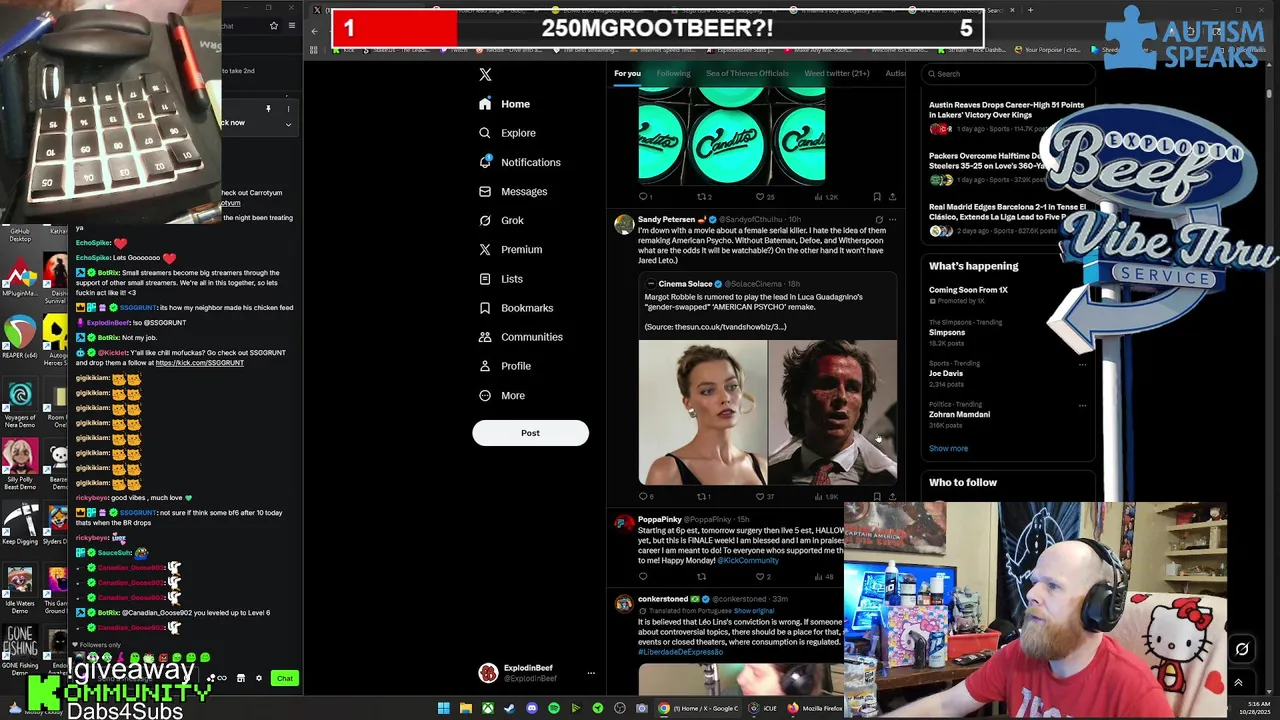Open Kick chat settings gear
1280x720 pixels.
coord(258,678)
